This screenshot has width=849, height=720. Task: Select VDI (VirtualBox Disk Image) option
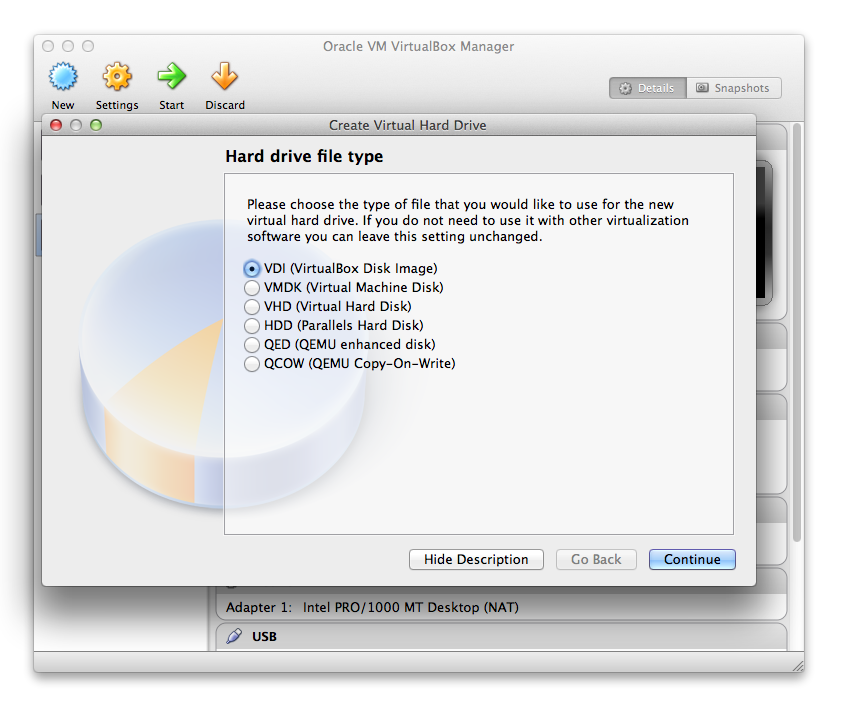[252, 269]
